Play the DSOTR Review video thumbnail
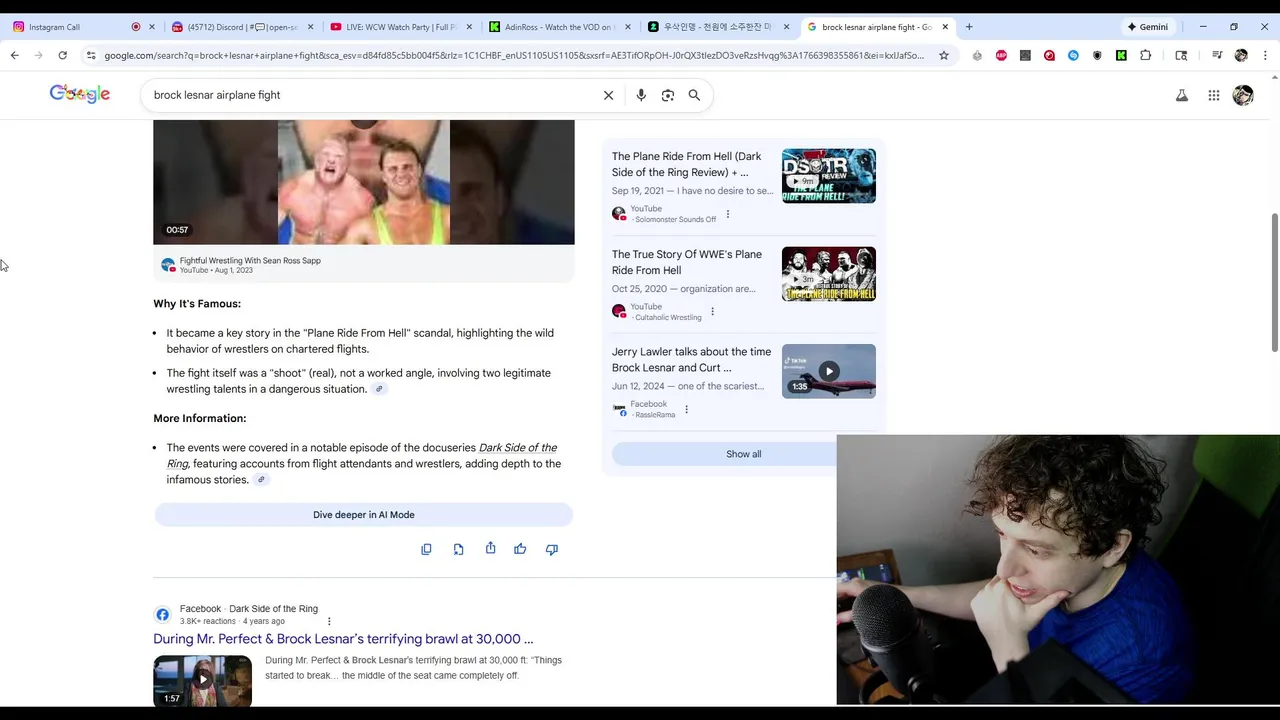Image resolution: width=1280 pixels, height=720 pixels. (829, 176)
